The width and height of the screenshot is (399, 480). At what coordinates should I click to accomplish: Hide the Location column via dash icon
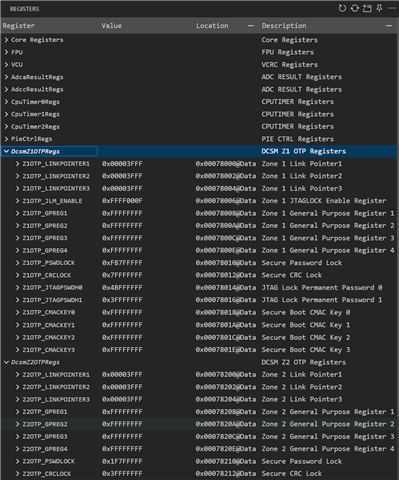(x=251, y=26)
